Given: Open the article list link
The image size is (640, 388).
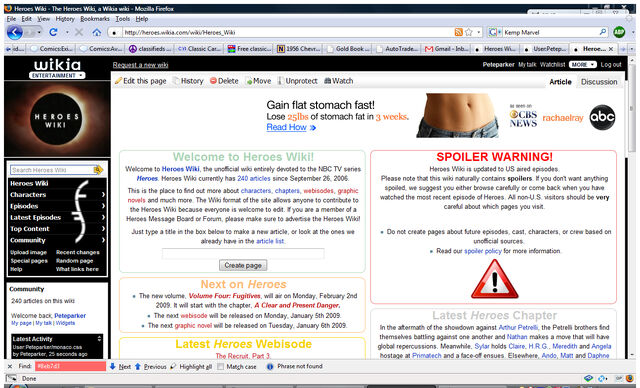Looking at the screenshot, I should (270, 241).
